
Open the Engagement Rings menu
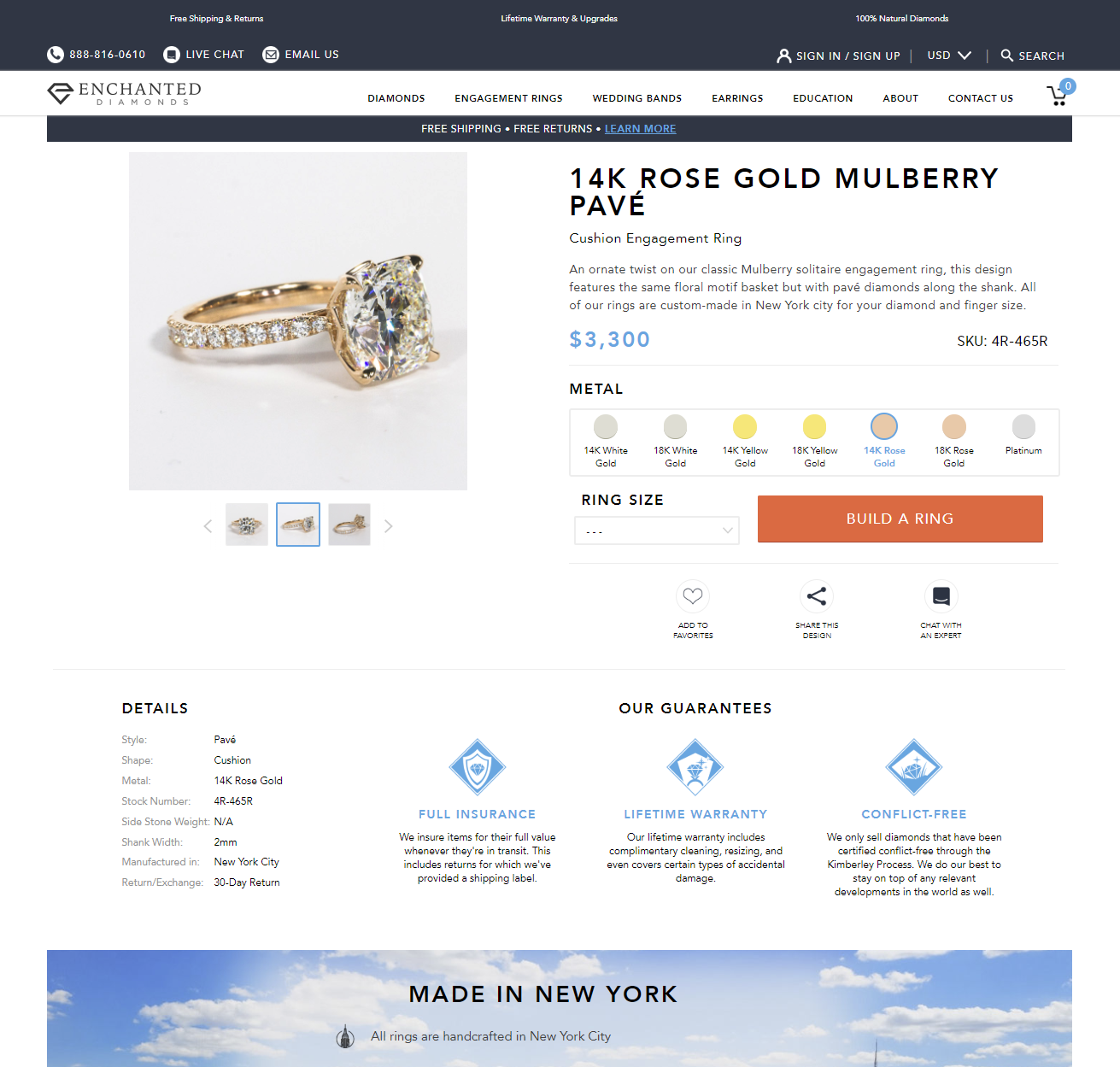coord(508,98)
